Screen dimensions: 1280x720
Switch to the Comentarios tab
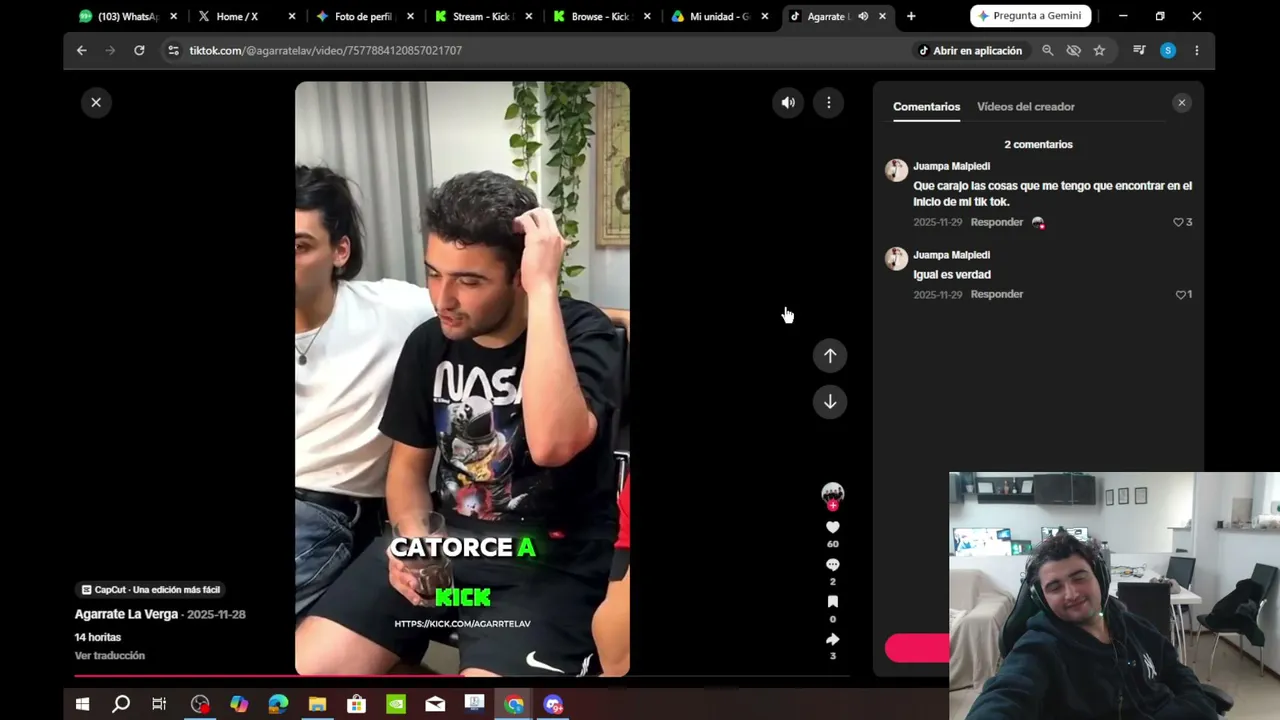926,107
